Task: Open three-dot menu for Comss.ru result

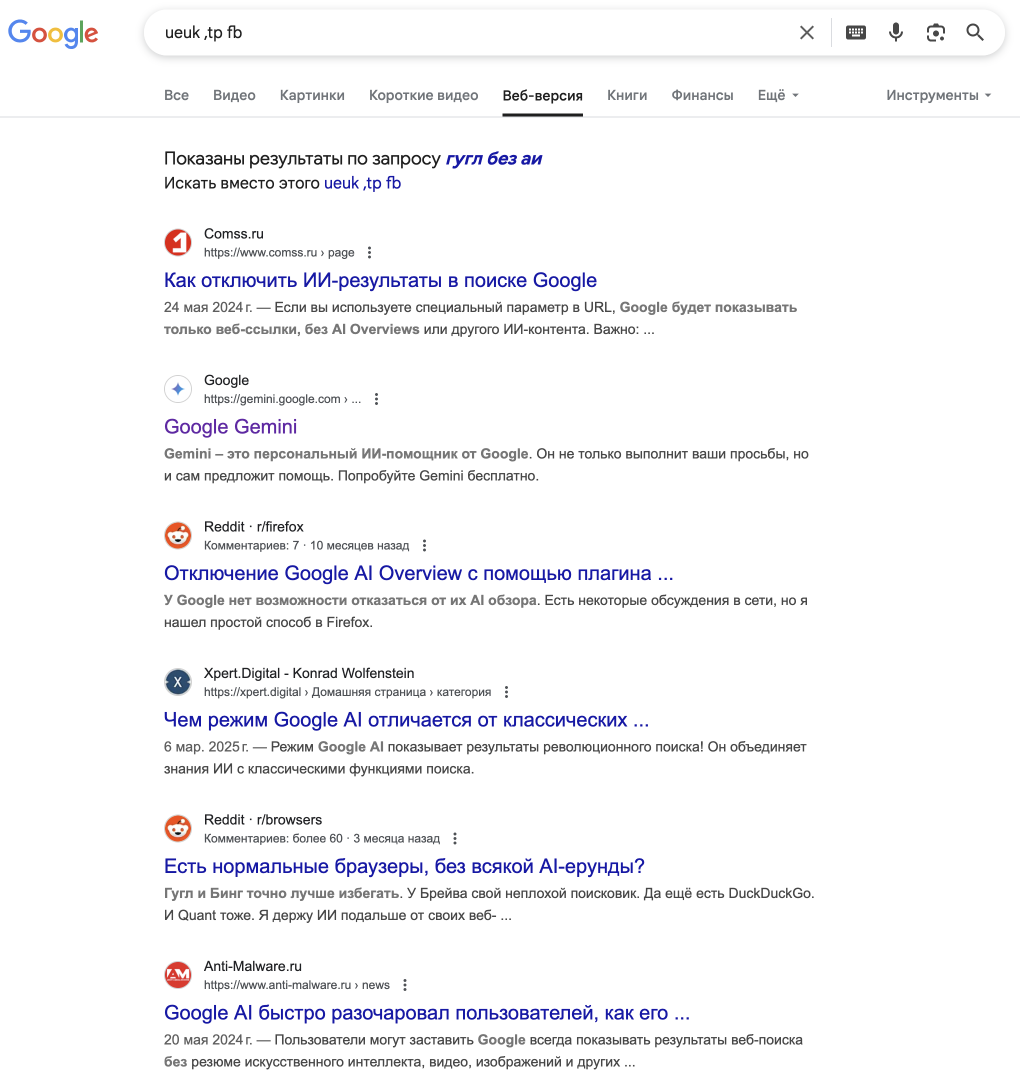Action: 370,253
